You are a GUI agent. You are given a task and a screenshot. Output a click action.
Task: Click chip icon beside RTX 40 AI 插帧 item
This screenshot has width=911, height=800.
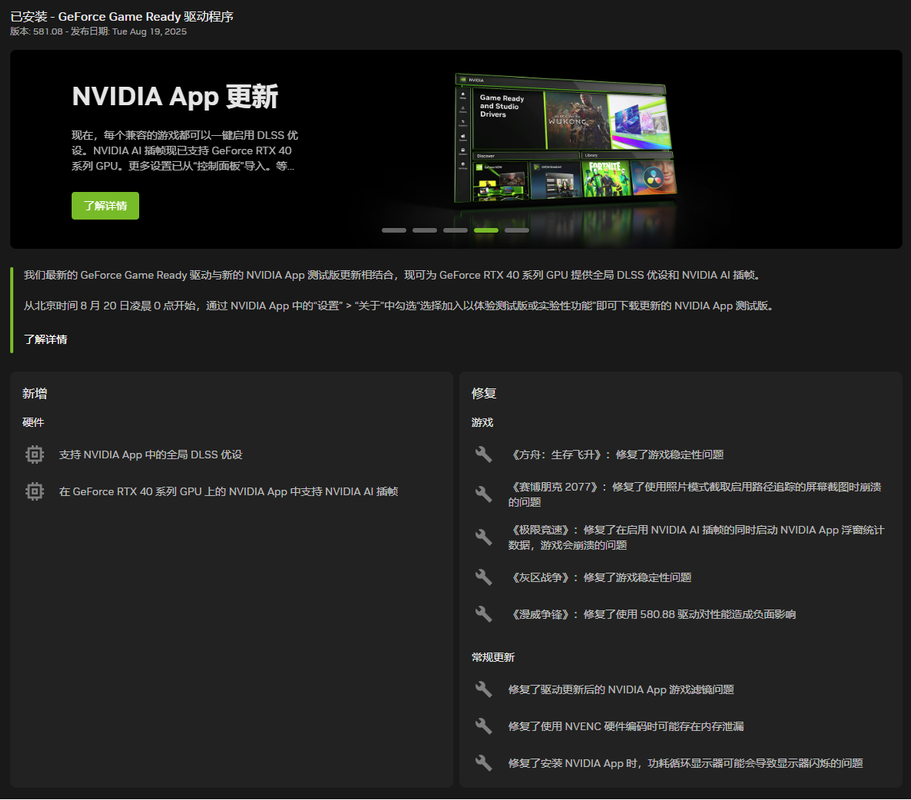click(35, 492)
